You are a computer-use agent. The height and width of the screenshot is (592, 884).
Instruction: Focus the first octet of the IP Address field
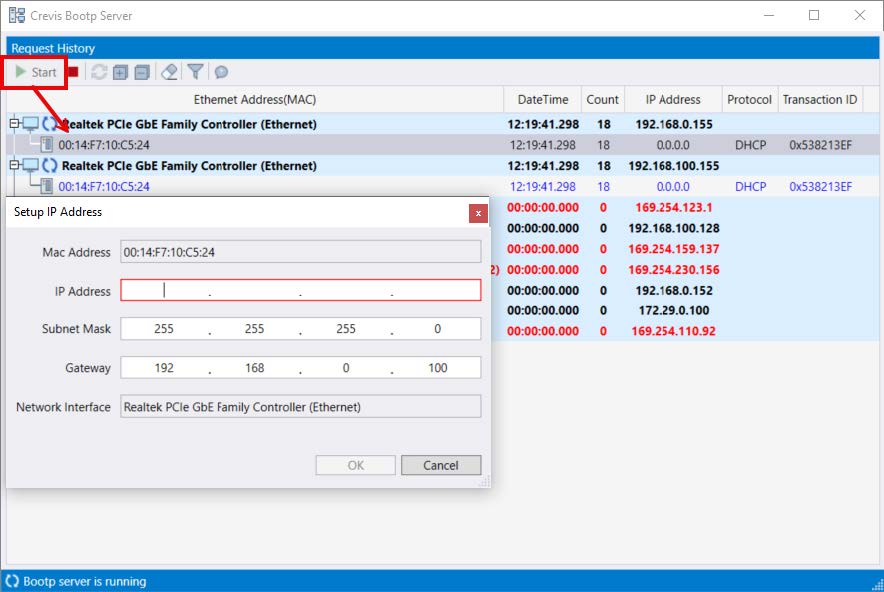pyautogui.click(x=164, y=290)
